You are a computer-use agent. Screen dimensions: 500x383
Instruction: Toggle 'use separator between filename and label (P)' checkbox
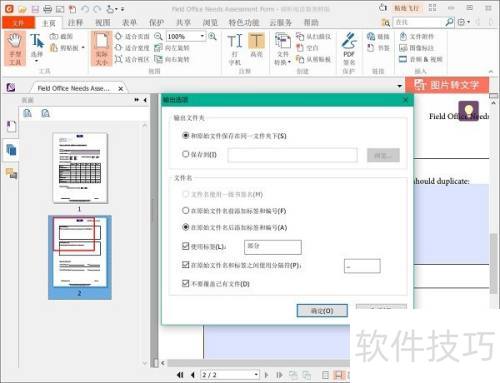[x=186, y=265]
